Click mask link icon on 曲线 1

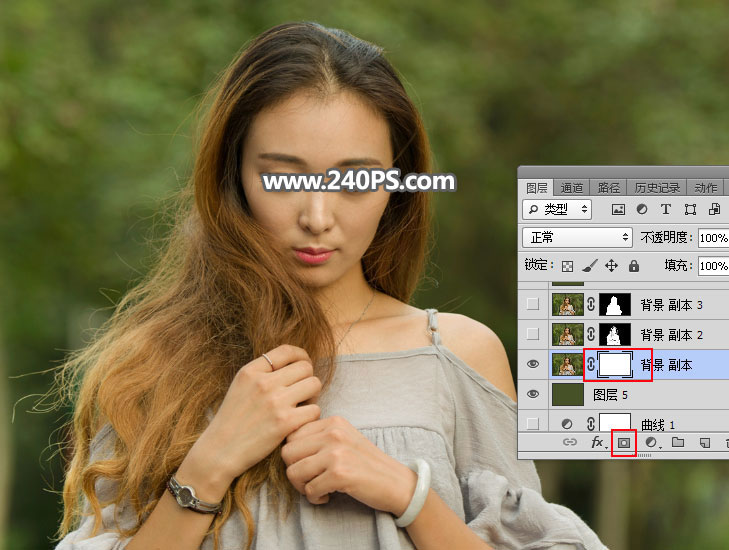(591, 424)
